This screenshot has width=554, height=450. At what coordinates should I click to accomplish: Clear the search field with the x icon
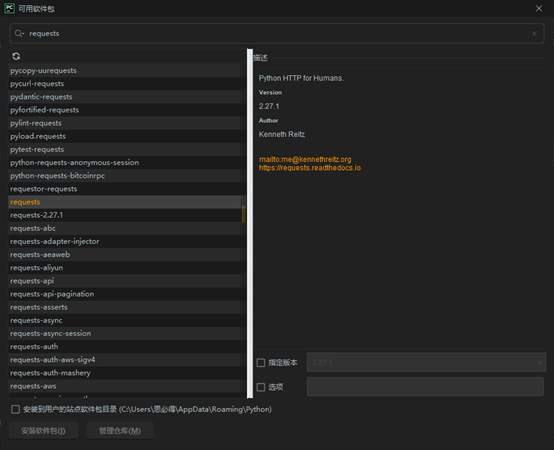point(534,34)
